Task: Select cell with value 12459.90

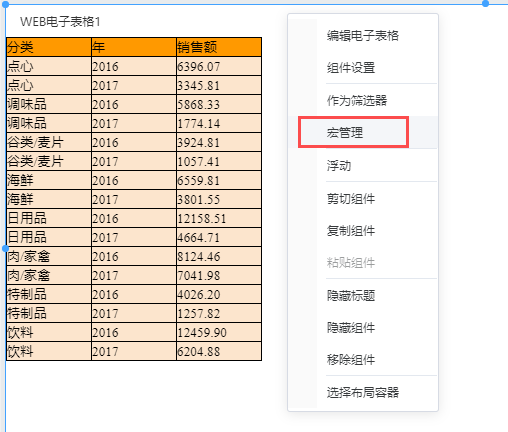Action: 219,332
